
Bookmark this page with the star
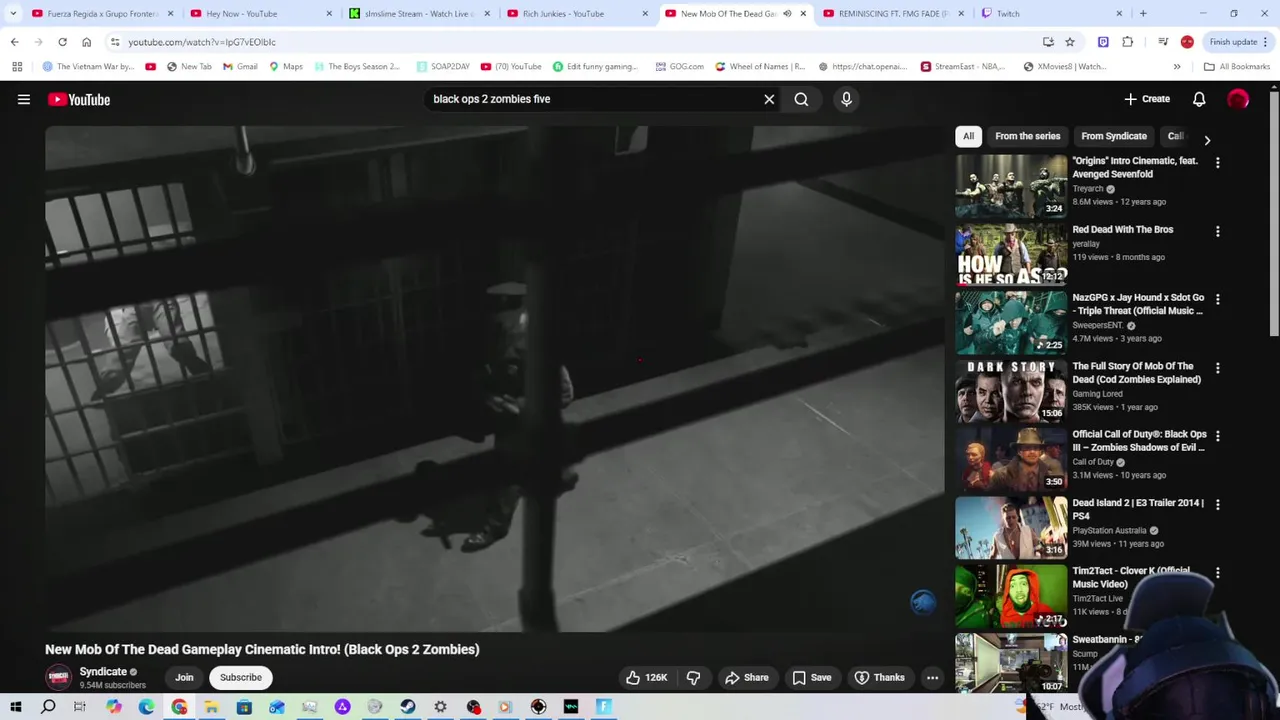pos(1070,42)
